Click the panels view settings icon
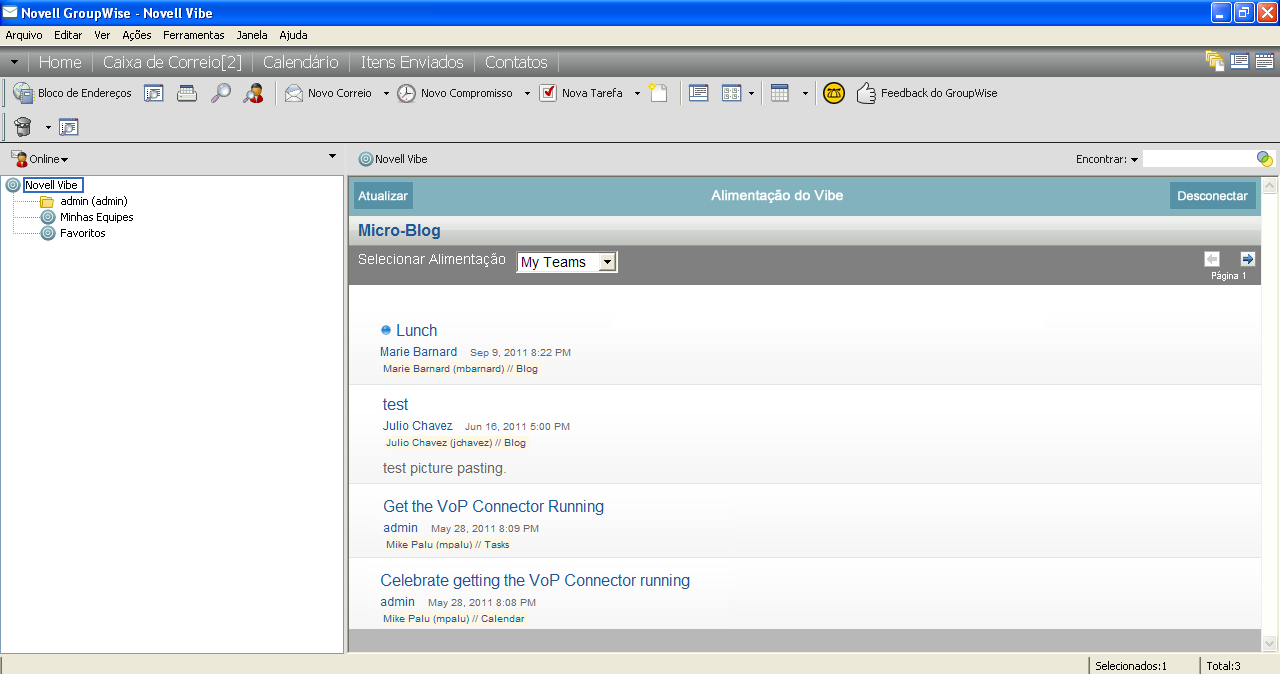 [x=731, y=93]
